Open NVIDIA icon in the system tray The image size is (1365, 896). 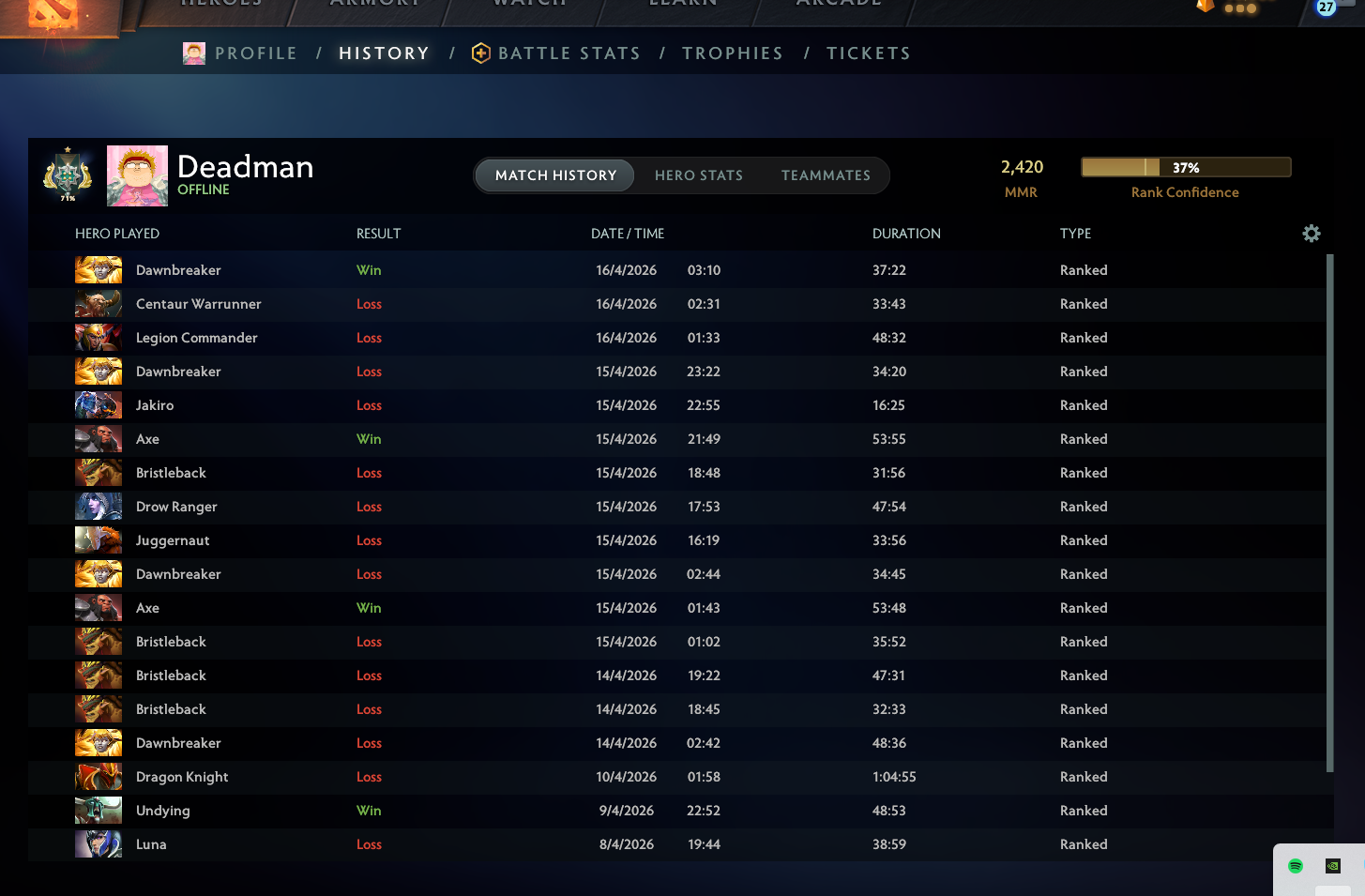(x=1332, y=866)
